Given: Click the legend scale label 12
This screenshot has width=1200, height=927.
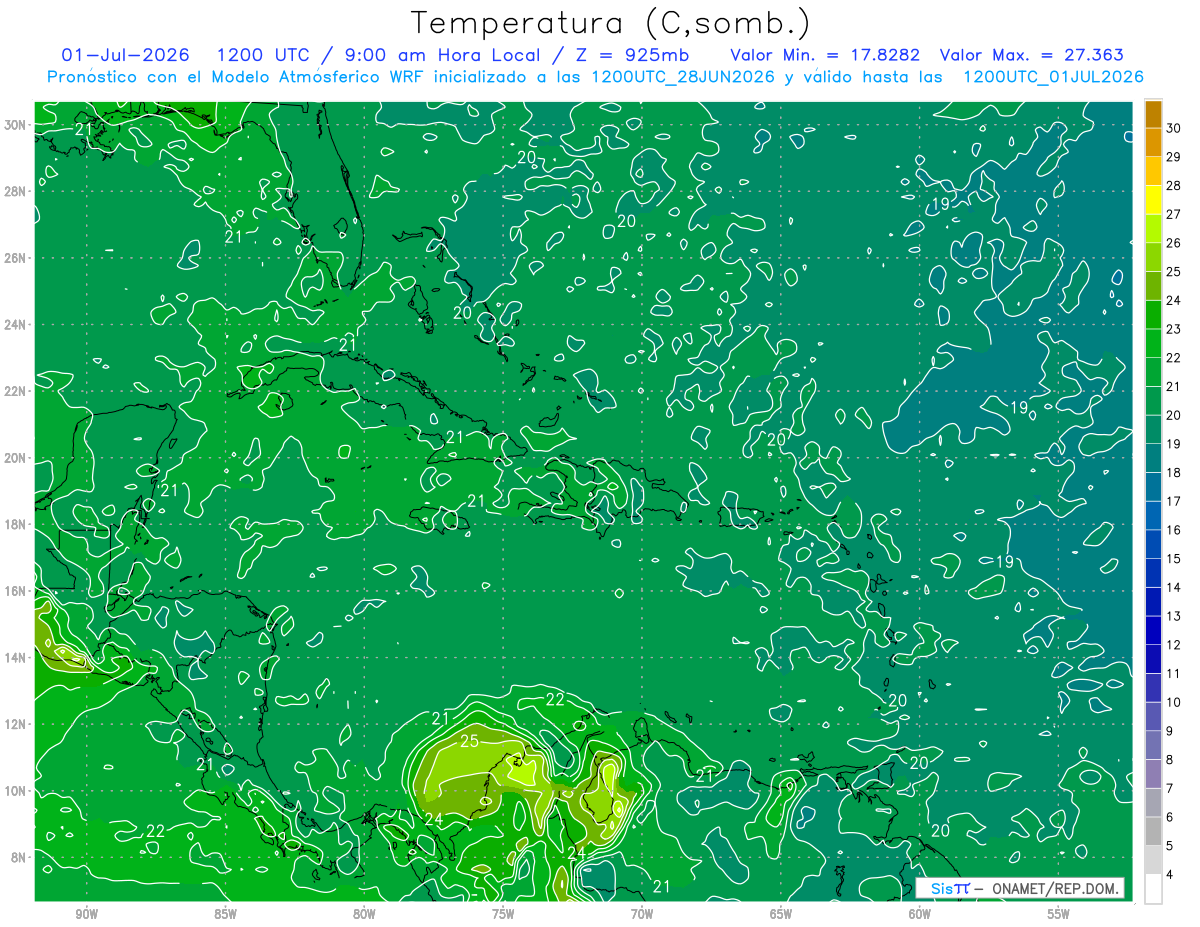Looking at the screenshot, I should coord(1174,645).
